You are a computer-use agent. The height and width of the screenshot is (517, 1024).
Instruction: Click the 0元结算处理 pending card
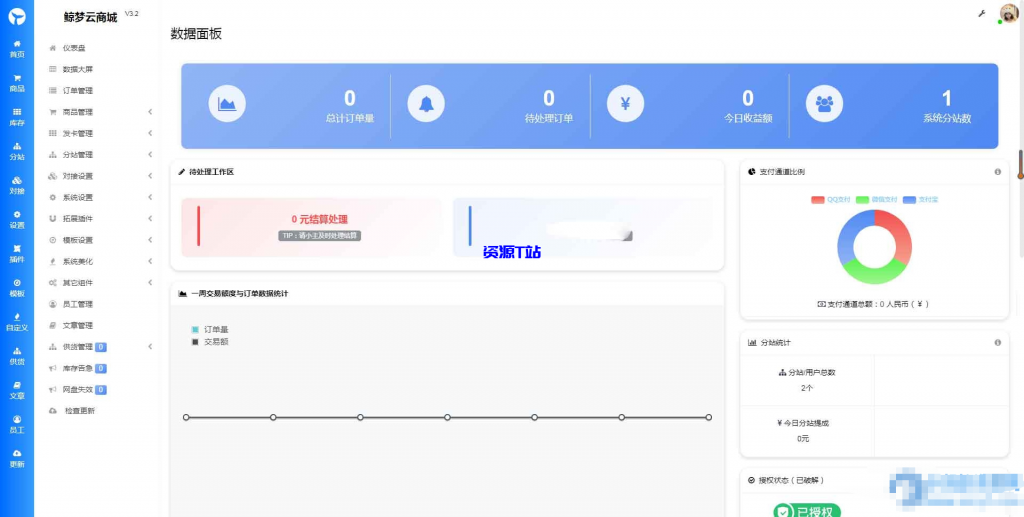(311, 225)
